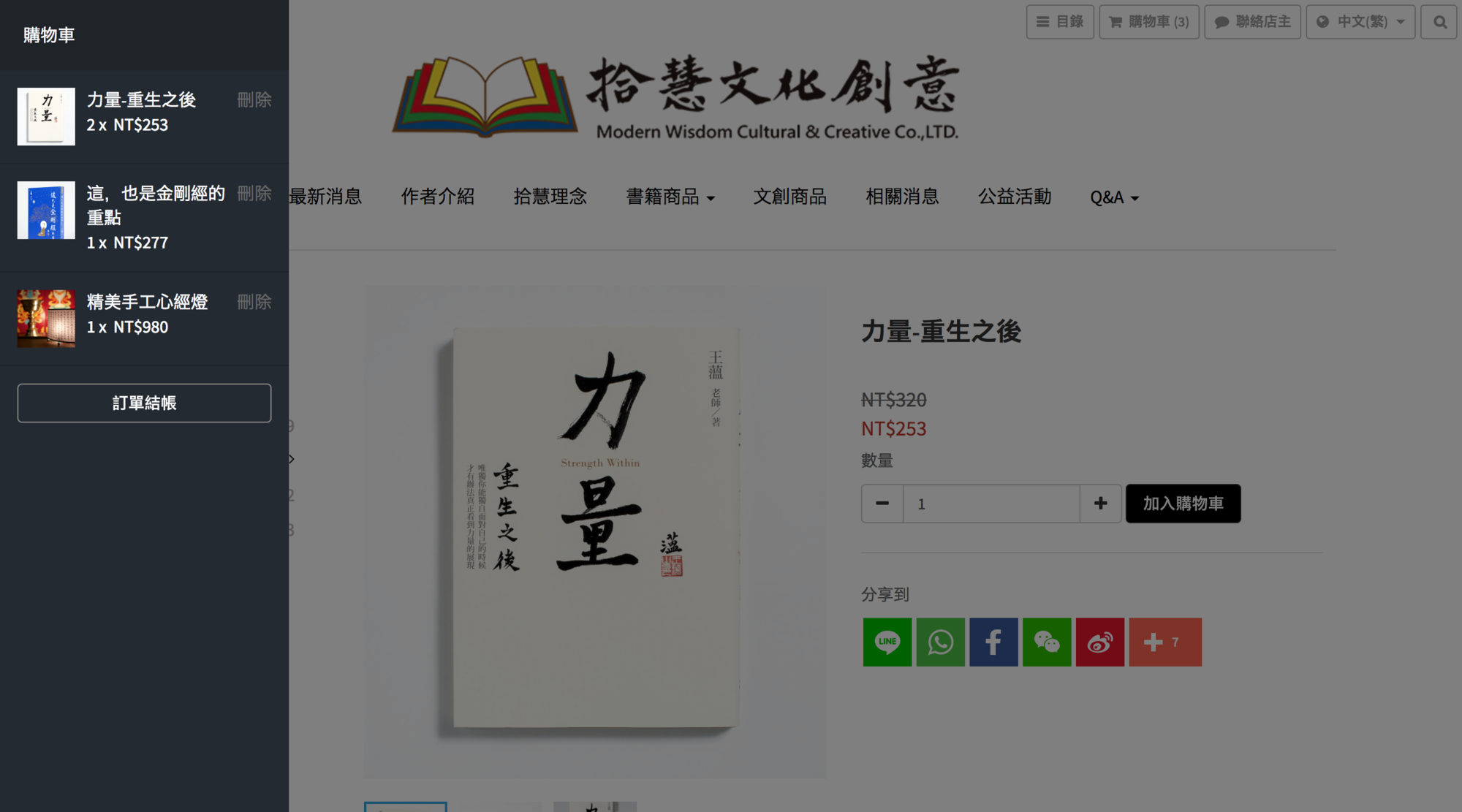Viewport: 1462px width, 812px height.
Task: Click the quantity input field
Action: coord(991,504)
